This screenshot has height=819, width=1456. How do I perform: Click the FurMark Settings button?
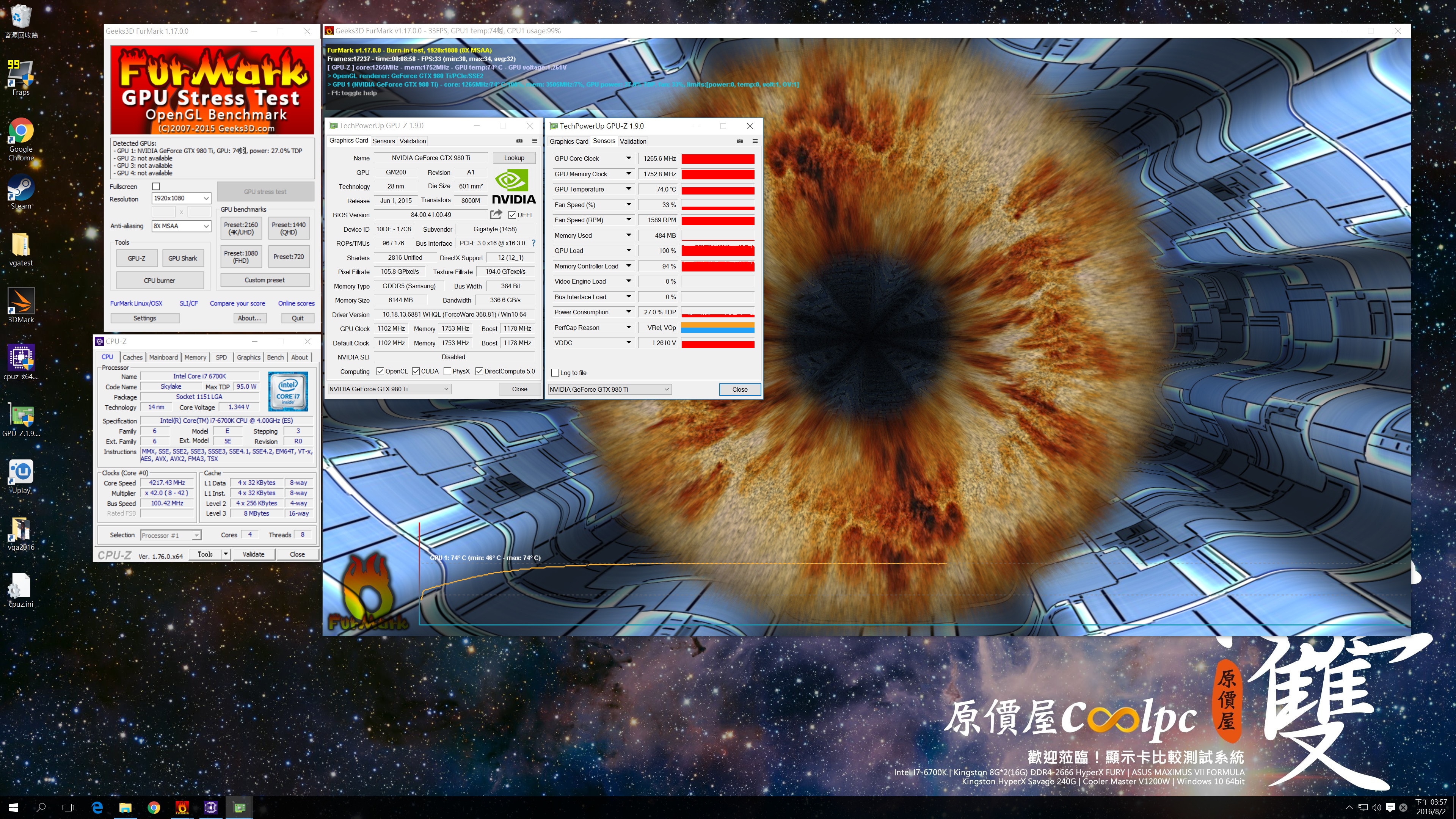[x=145, y=318]
